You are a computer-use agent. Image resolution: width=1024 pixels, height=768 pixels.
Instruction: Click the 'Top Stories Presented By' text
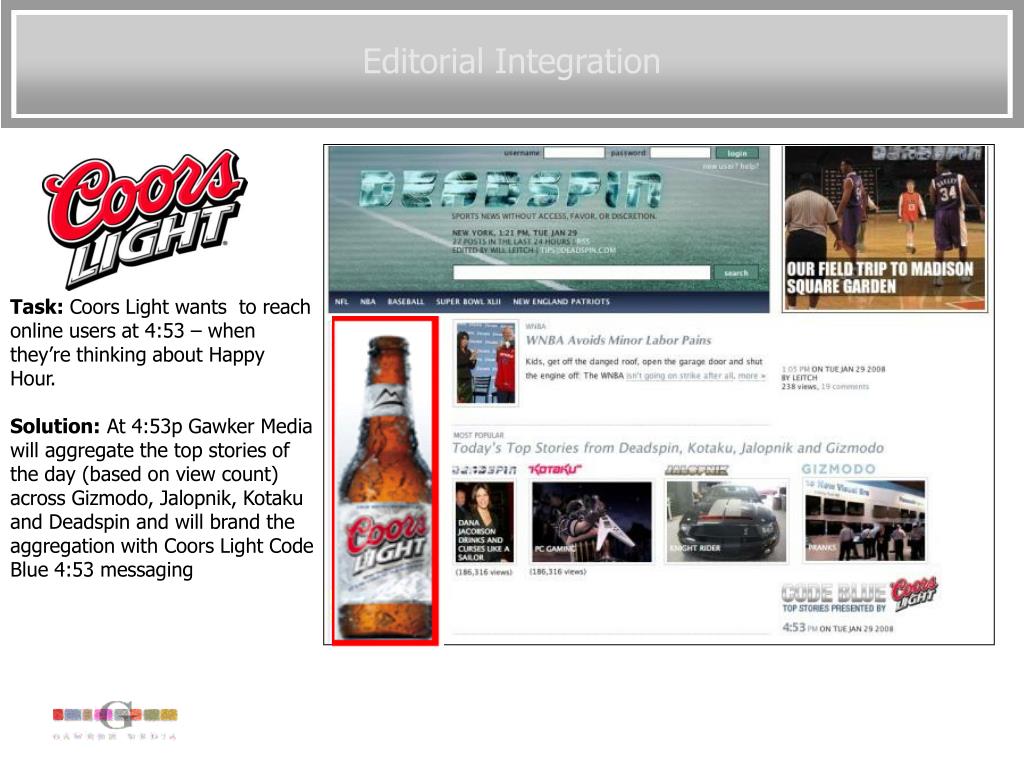(x=834, y=608)
